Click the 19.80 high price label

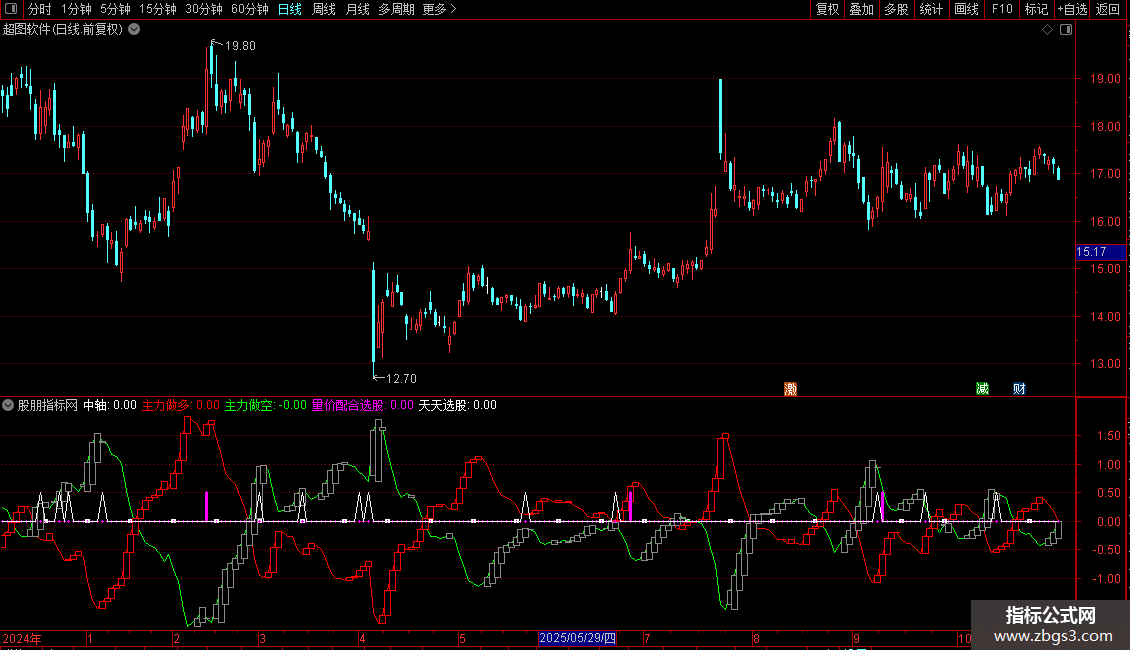[240, 46]
